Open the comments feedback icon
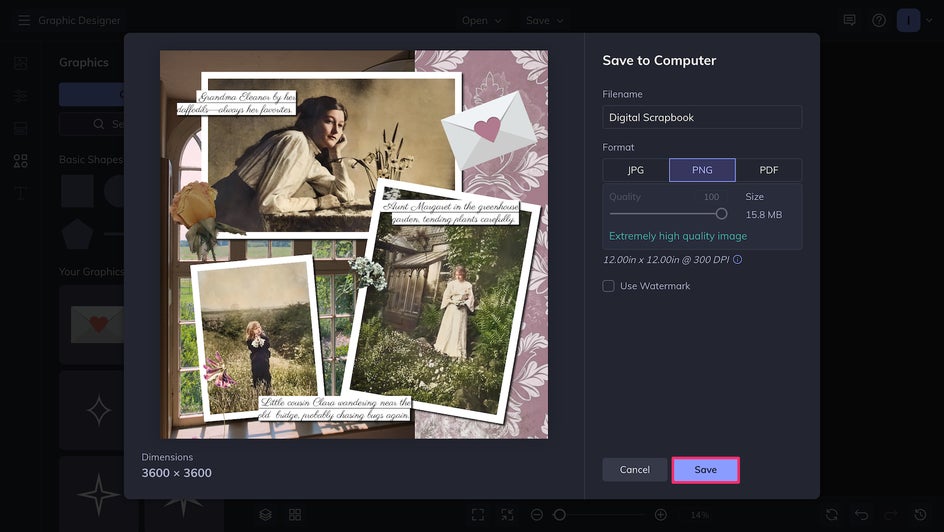Screen dimensions: 944x532 849,20
